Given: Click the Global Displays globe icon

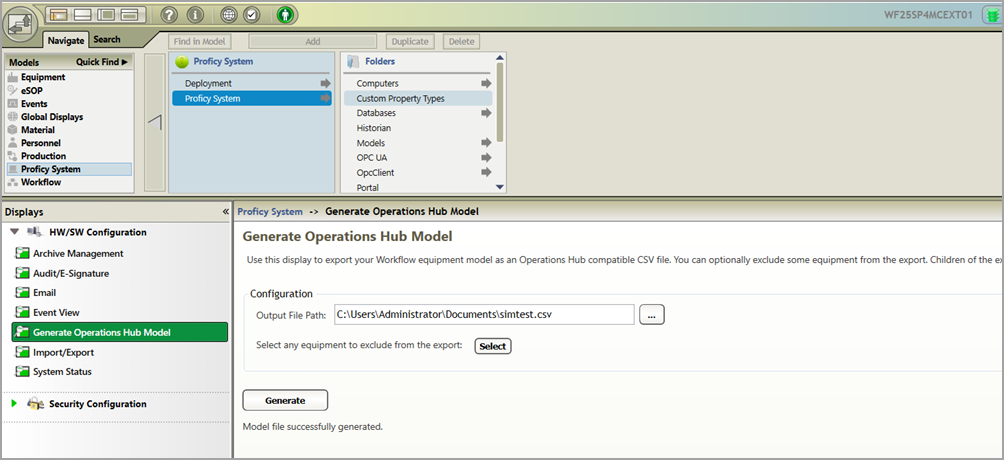Looking at the screenshot, I should coord(13,117).
